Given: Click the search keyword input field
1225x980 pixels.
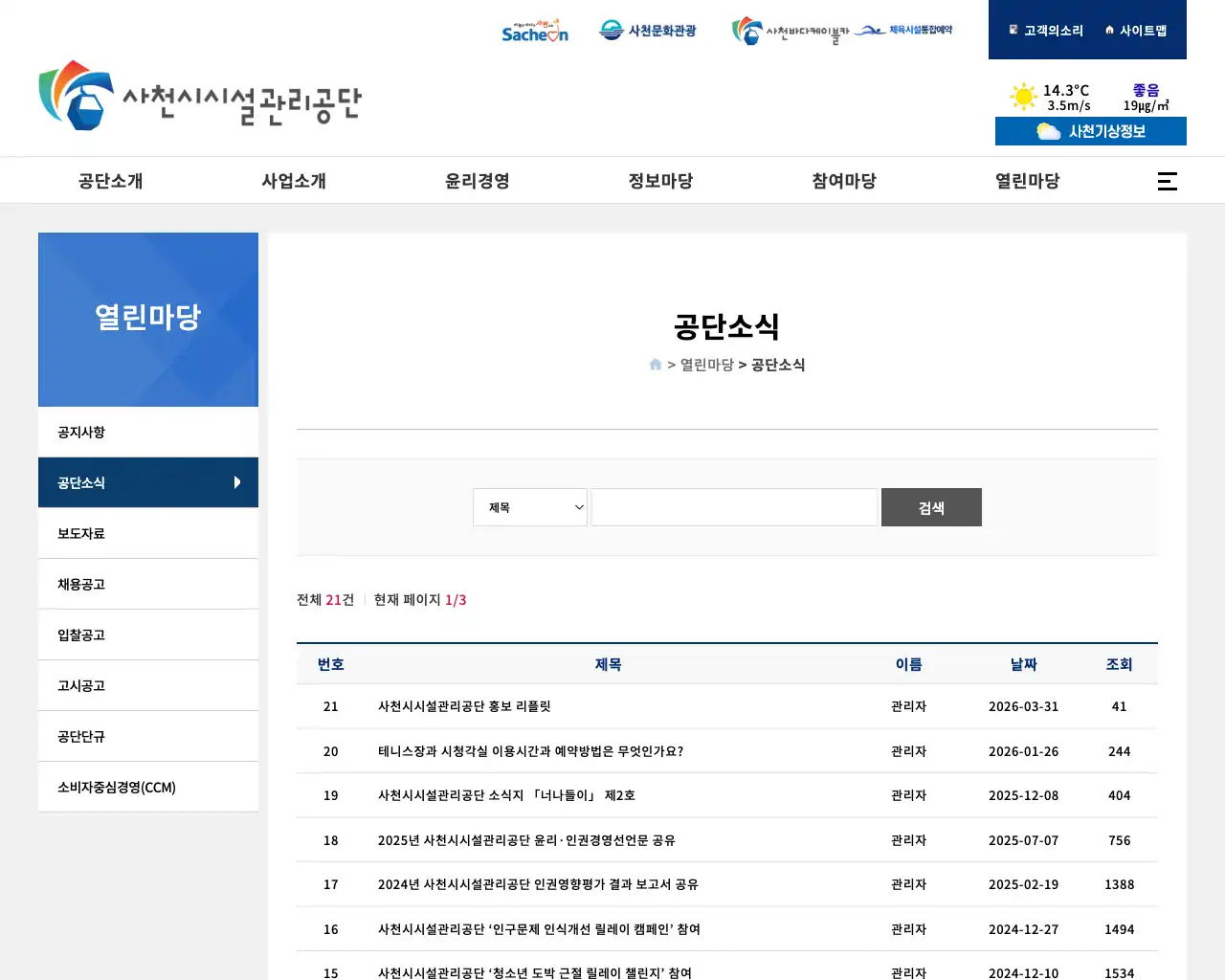Looking at the screenshot, I should [x=735, y=507].
